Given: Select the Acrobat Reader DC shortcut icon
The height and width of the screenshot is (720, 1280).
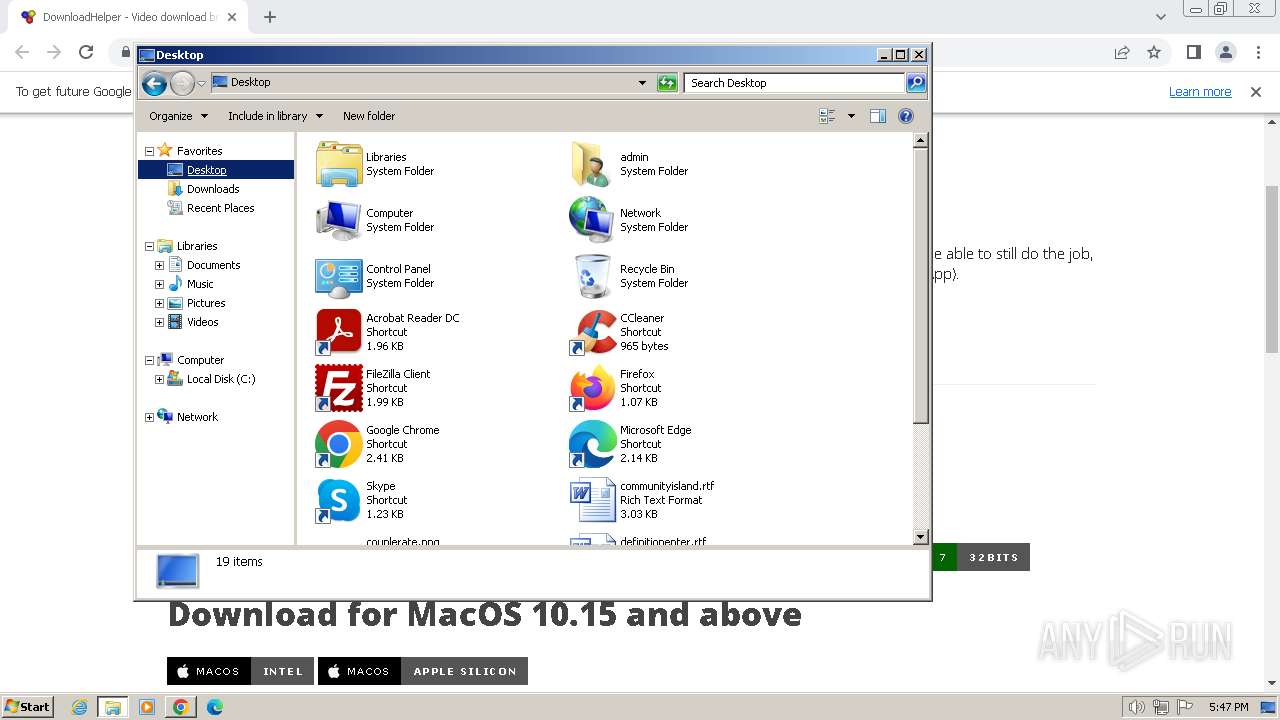Looking at the screenshot, I should pyautogui.click(x=339, y=332).
